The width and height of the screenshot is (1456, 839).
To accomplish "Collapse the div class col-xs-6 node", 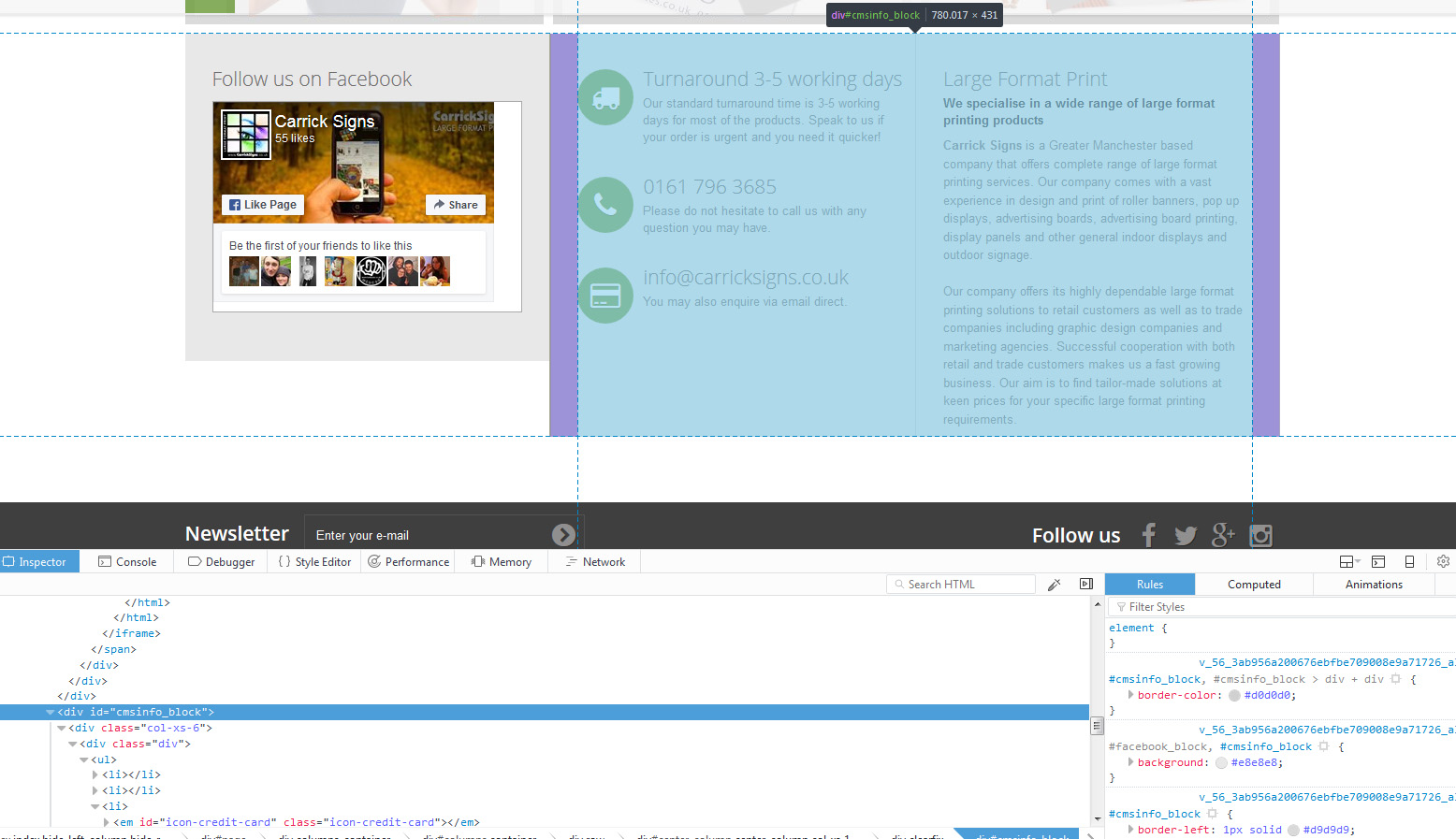I will [62, 729].
